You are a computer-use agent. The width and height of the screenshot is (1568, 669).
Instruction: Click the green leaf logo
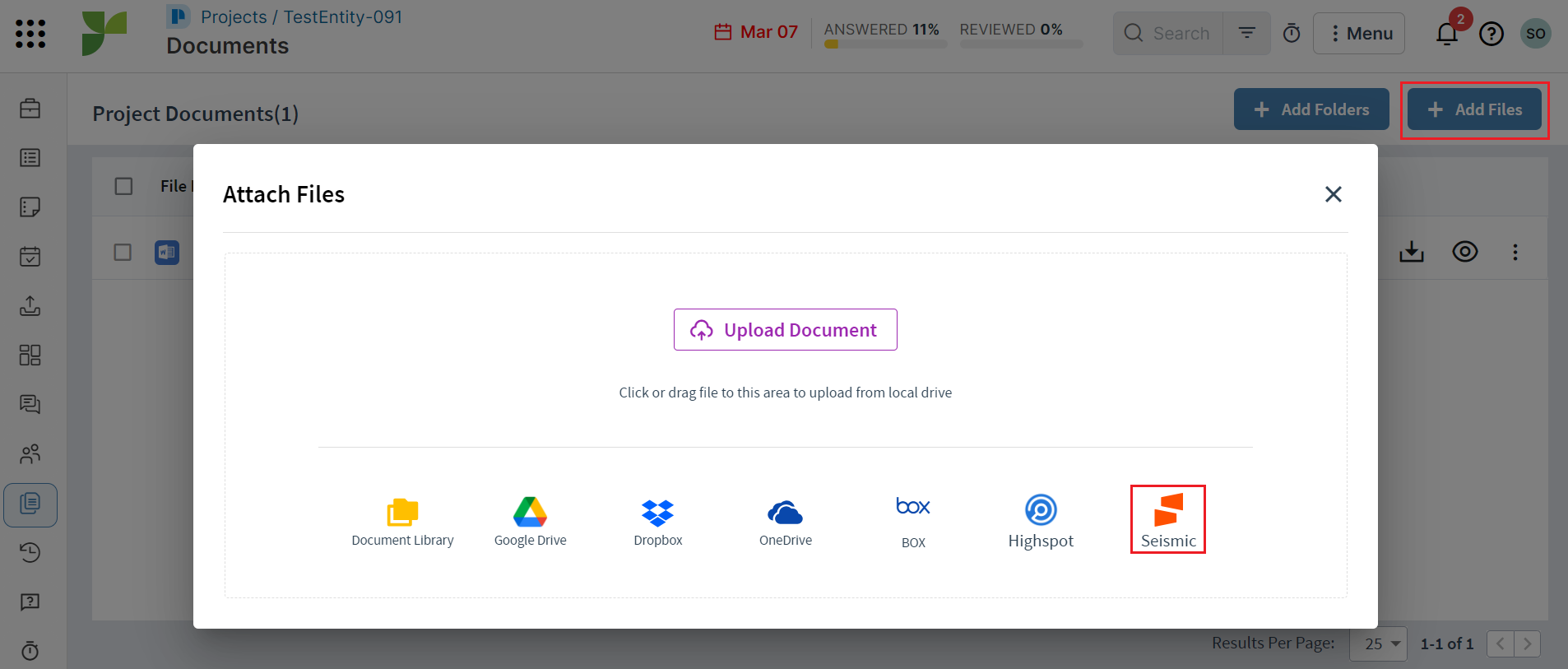[104, 34]
